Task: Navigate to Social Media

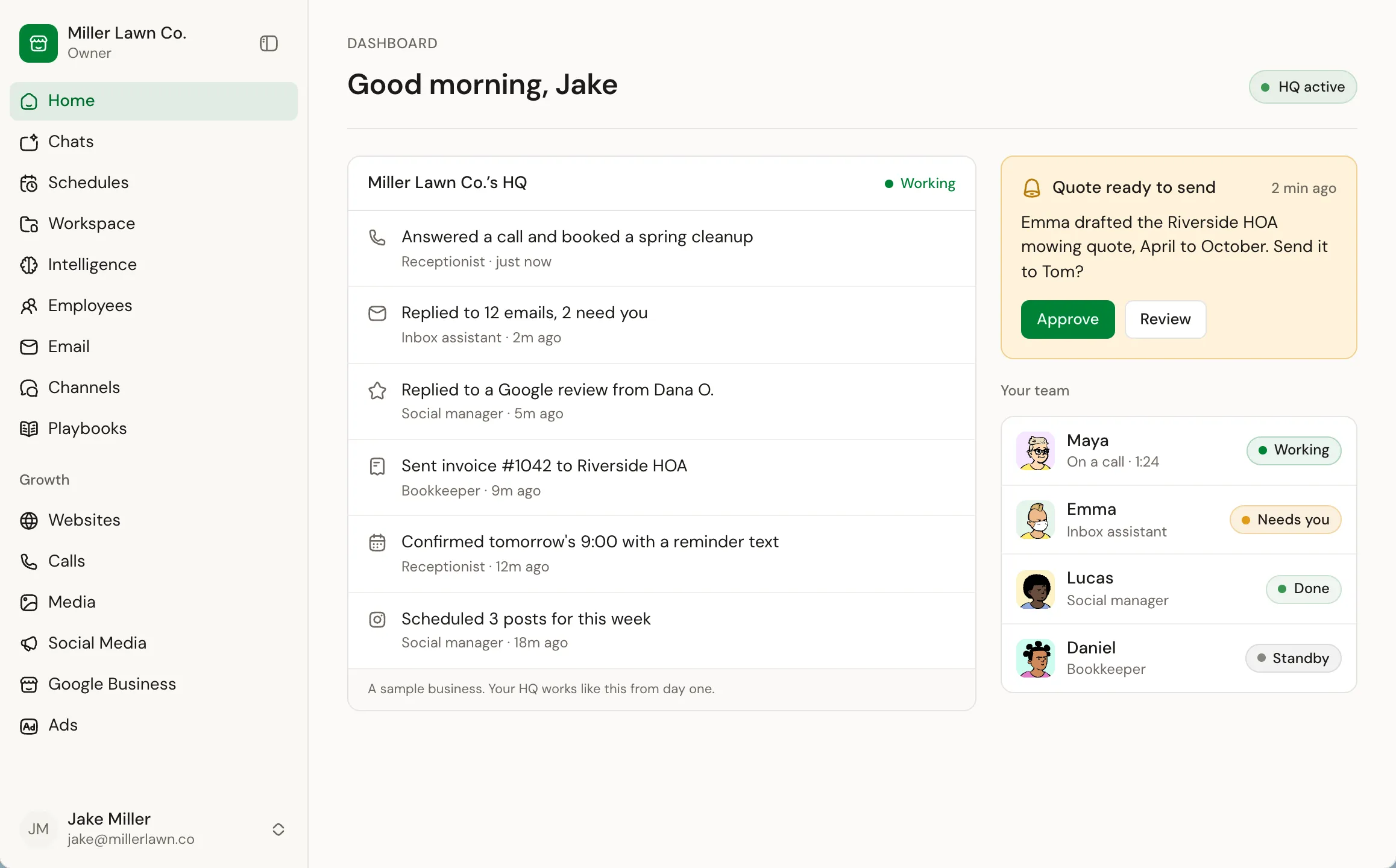Action: click(154, 643)
